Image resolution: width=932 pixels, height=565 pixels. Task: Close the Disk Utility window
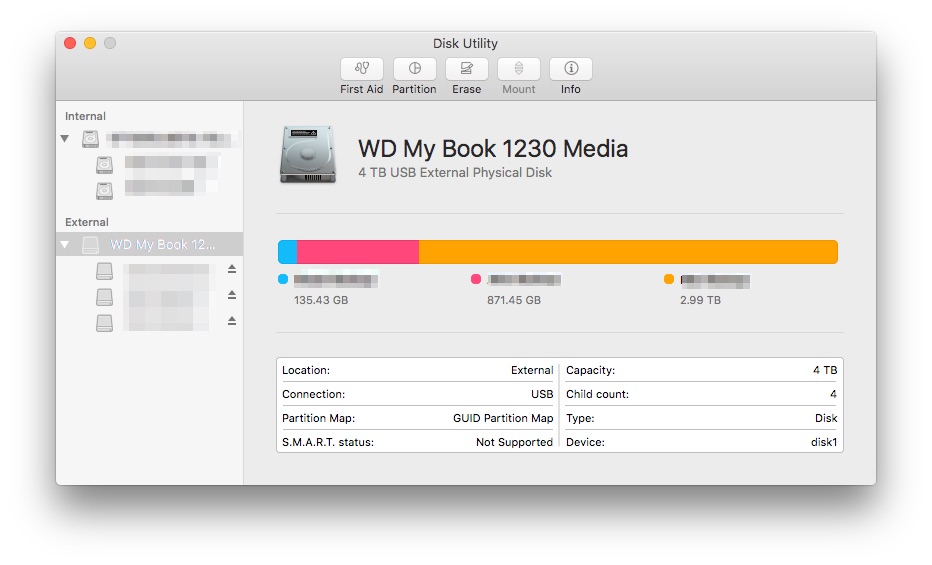click(x=70, y=43)
